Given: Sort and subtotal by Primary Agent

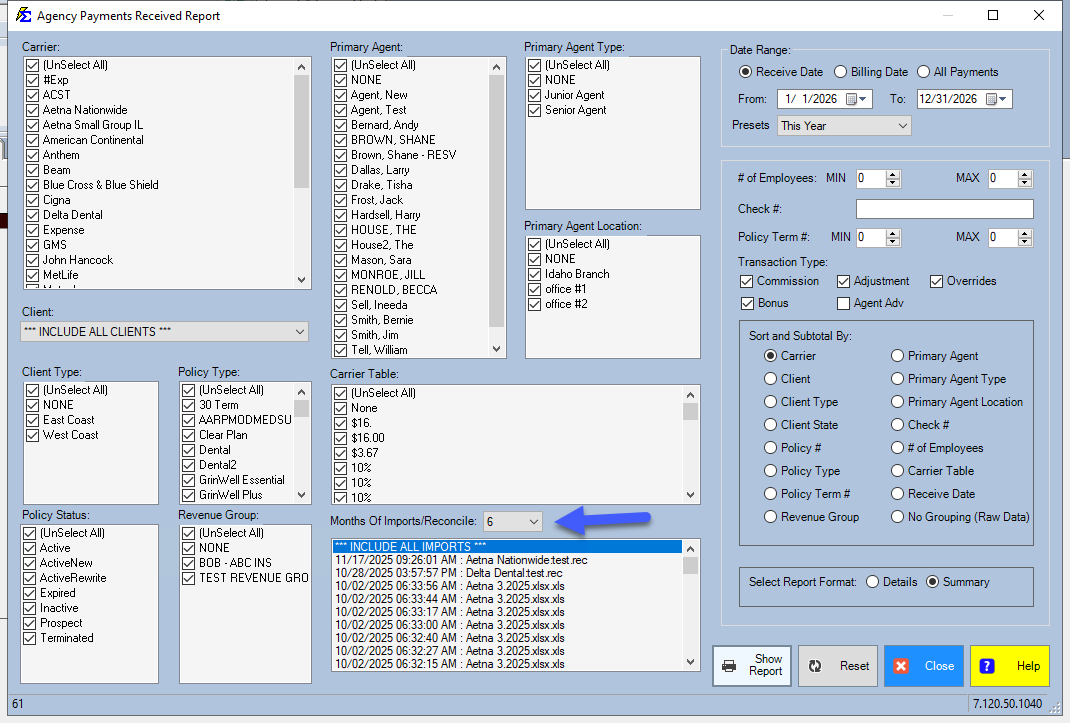Looking at the screenshot, I should [898, 356].
